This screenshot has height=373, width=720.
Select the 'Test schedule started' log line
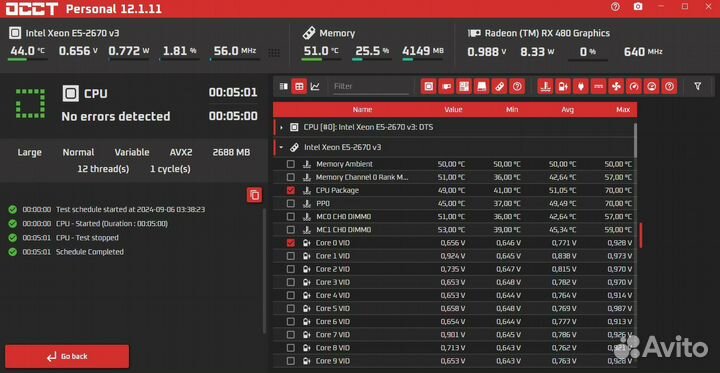[x=130, y=209]
